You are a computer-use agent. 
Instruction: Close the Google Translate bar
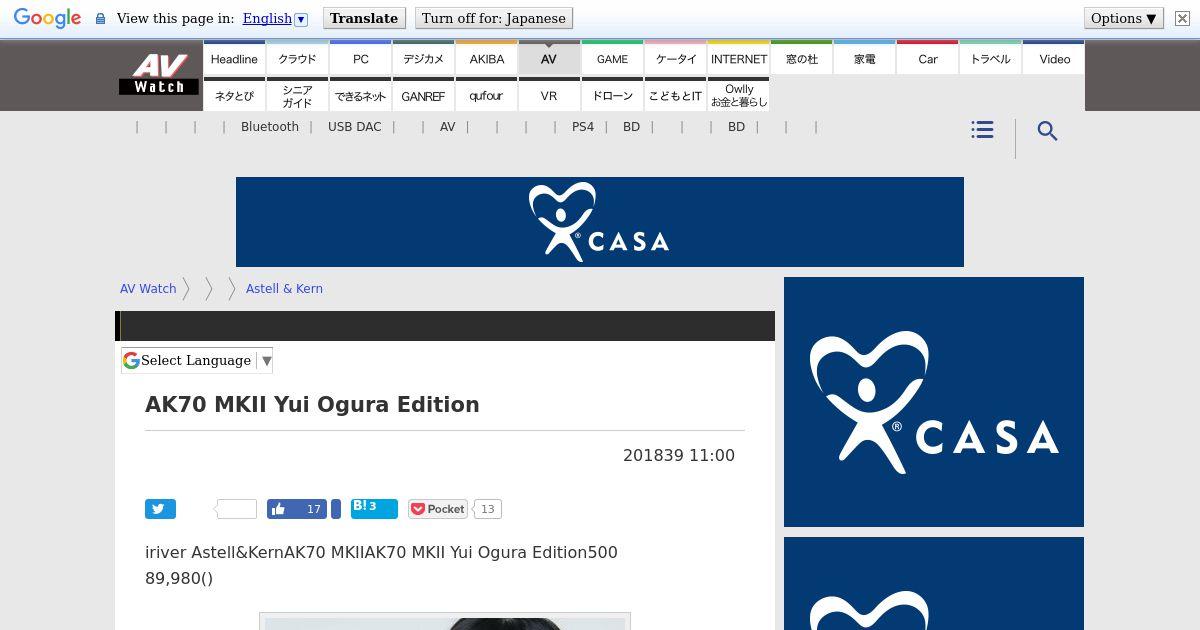click(1182, 18)
